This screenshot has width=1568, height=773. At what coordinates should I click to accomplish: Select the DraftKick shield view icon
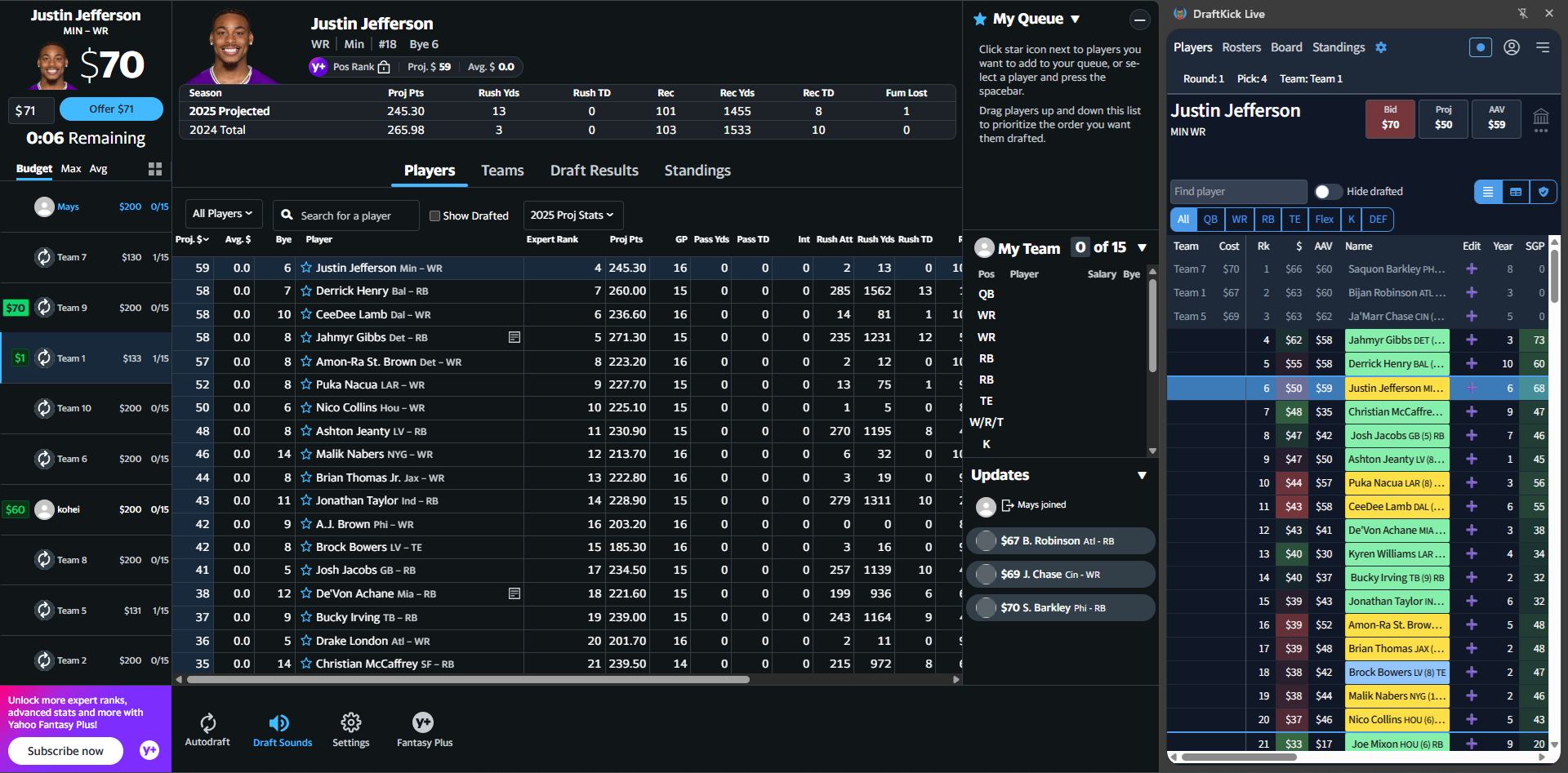(1543, 192)
